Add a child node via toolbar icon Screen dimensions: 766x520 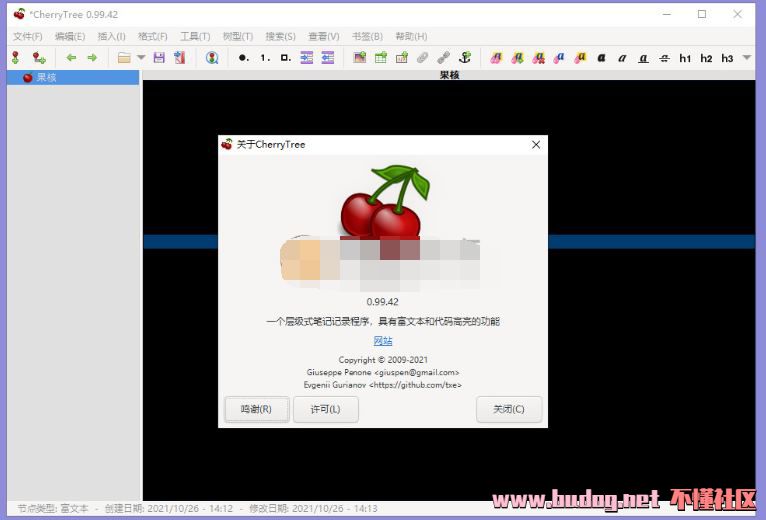click(39, 58)
